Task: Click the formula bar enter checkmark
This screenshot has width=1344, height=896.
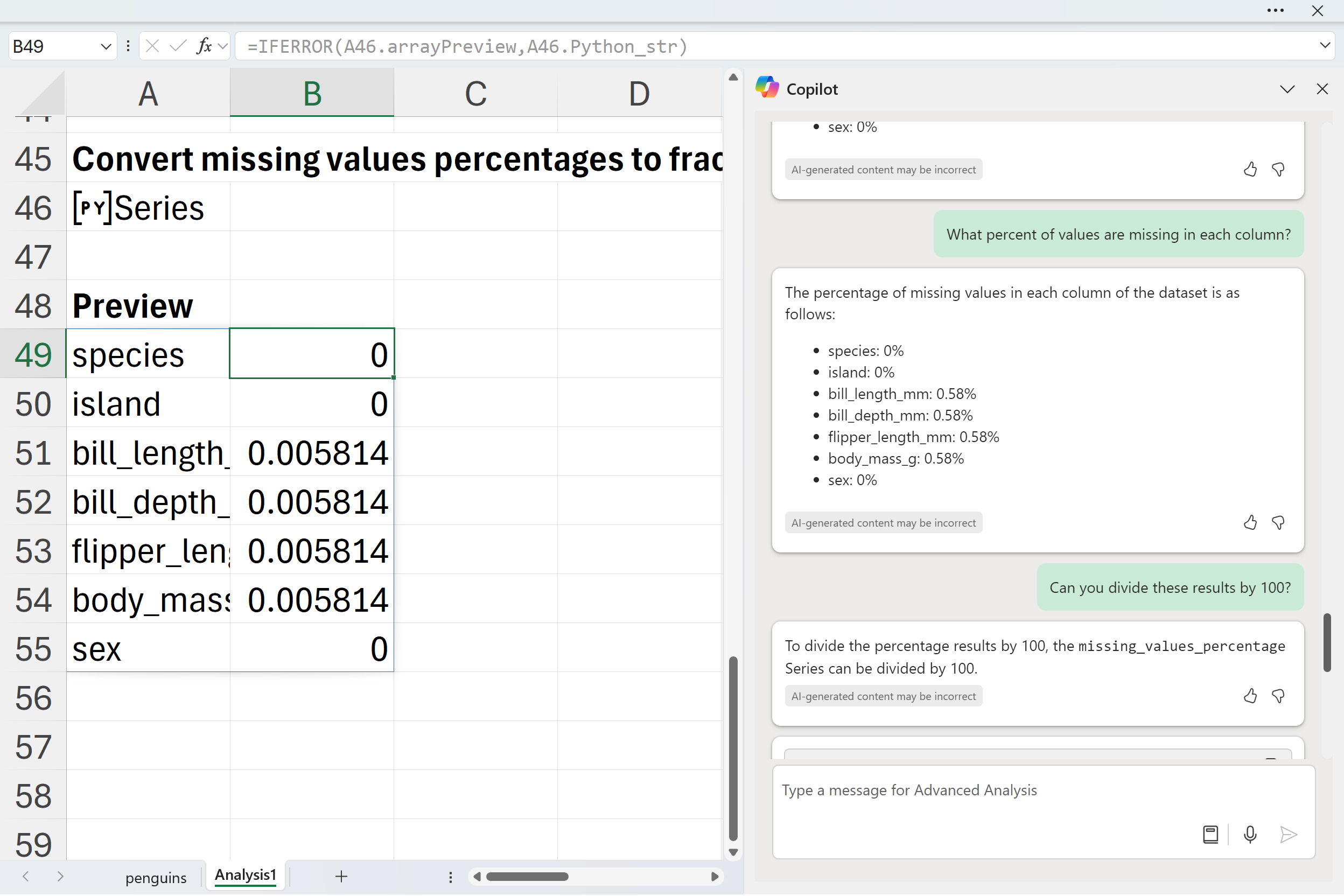Action: tap(178, 46)
